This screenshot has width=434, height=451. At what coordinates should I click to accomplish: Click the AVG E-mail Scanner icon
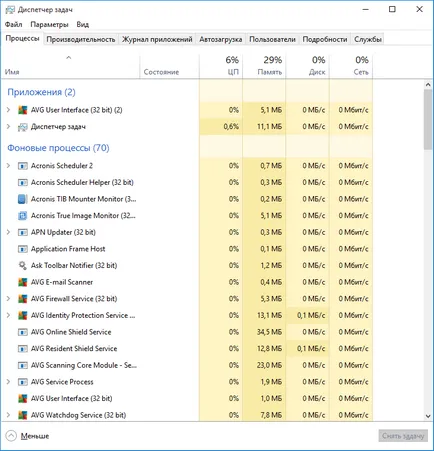pos(22,282)
